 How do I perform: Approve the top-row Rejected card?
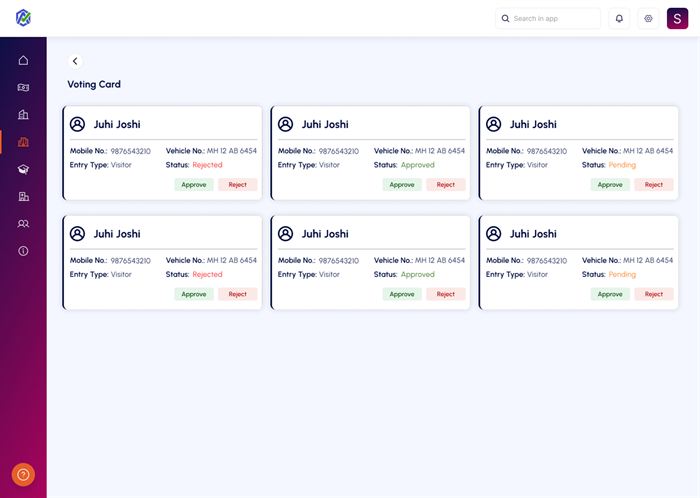(194, 185)
